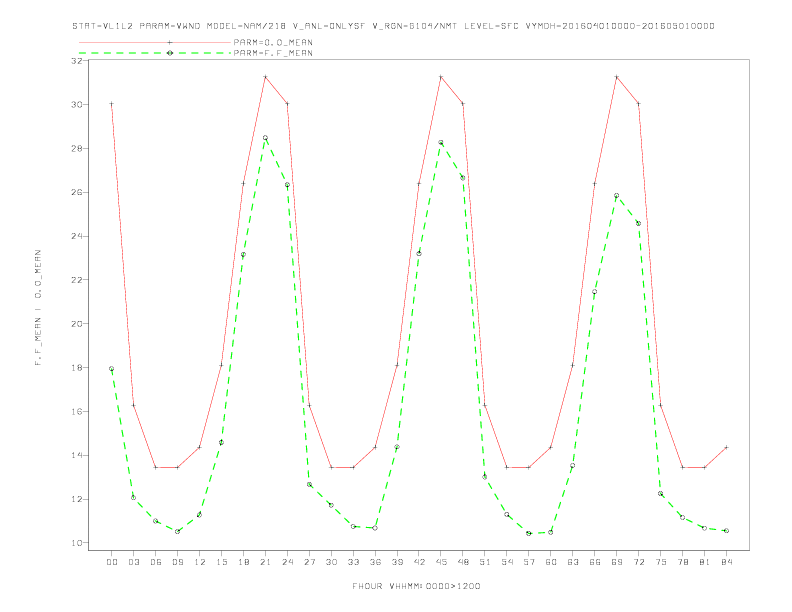Click the PARM=O.O_MEAN legend label
Image resolution: width=792 pixels, height=612 pixels.
273,42
